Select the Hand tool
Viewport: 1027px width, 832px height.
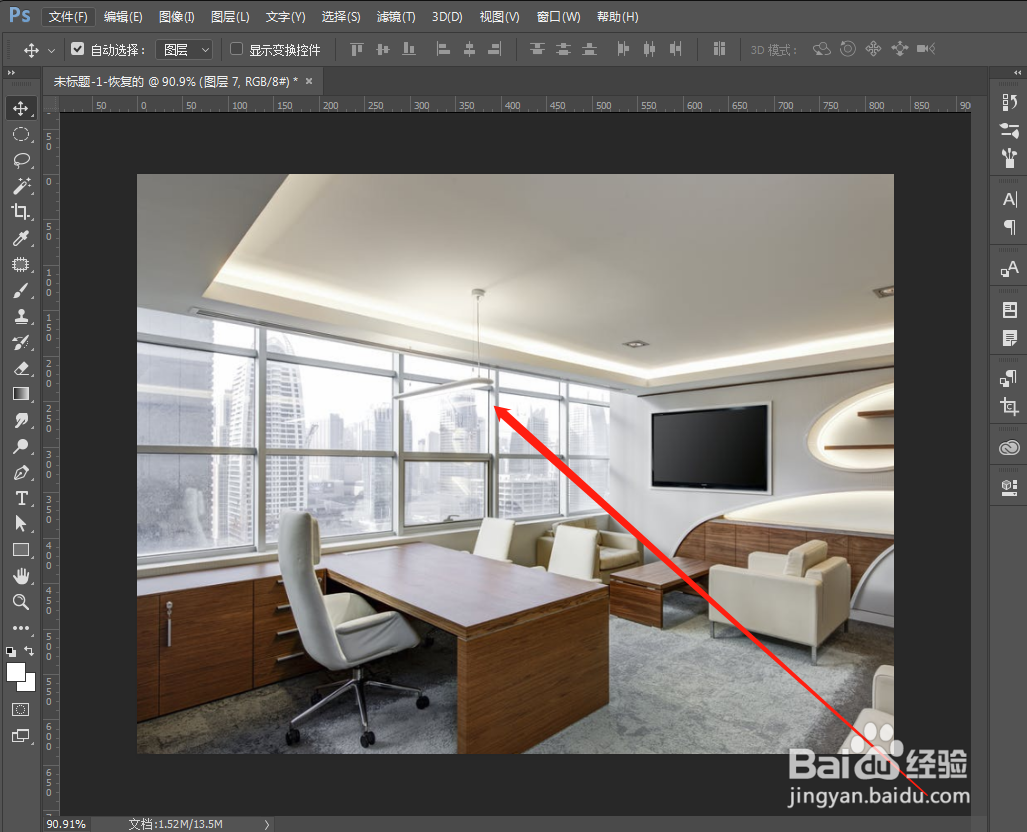click(x=21, y=576)
